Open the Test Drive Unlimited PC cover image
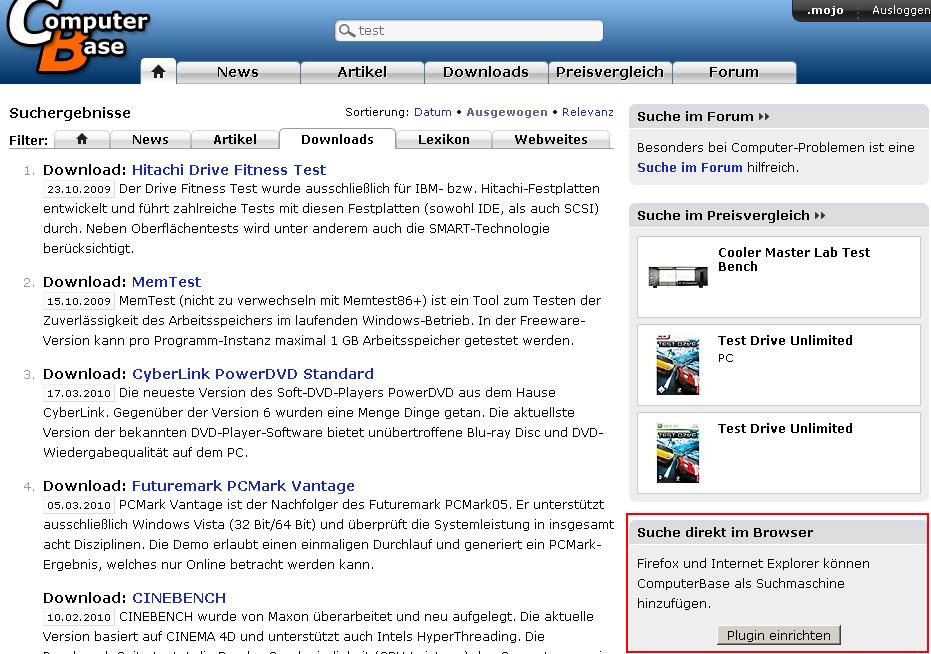The height and width of the screenshot is (654, 931). [x=678, y=365]
